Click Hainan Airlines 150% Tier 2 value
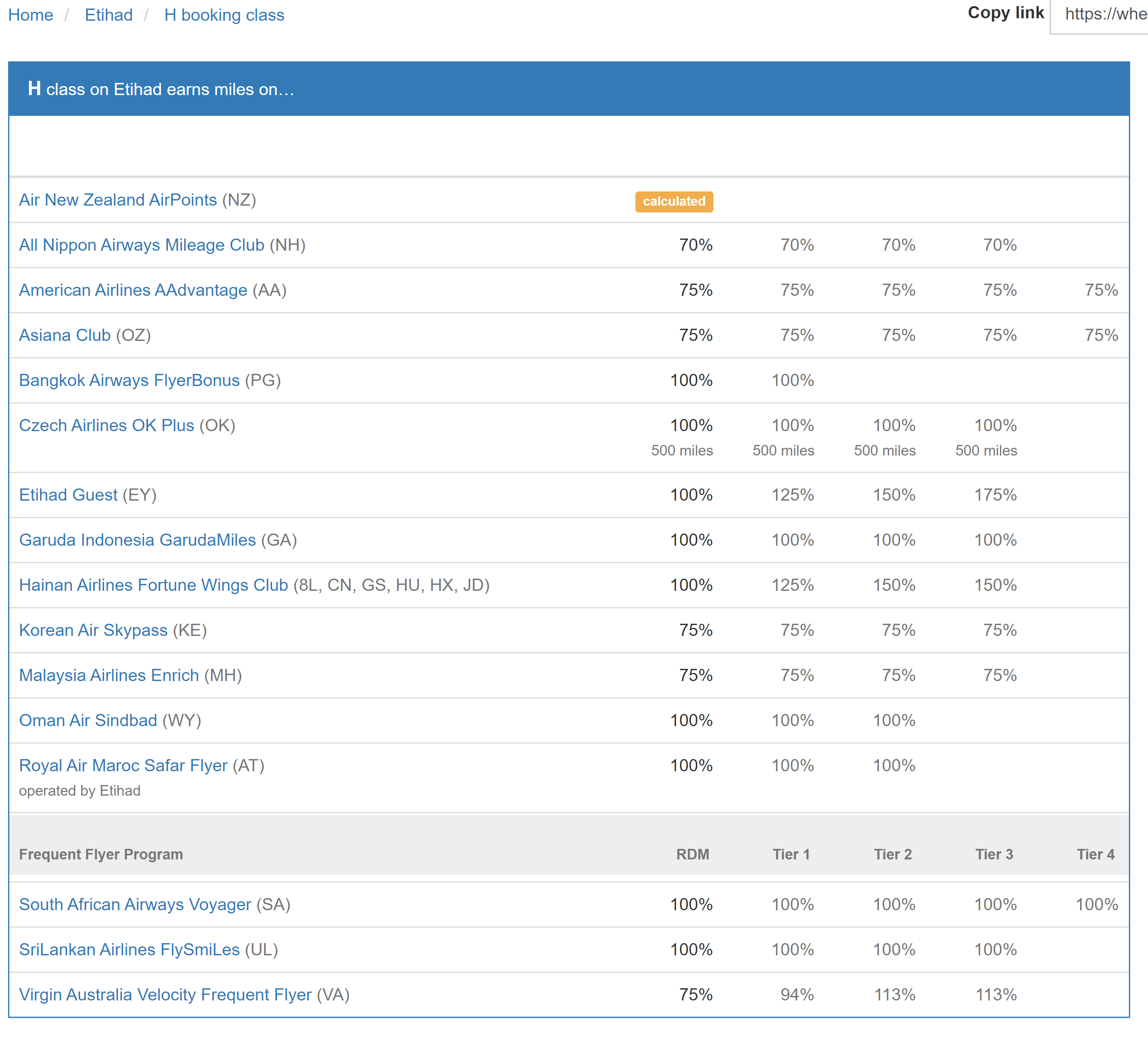The height and width of the screenshot is (1037, 1148). (894, 584)
